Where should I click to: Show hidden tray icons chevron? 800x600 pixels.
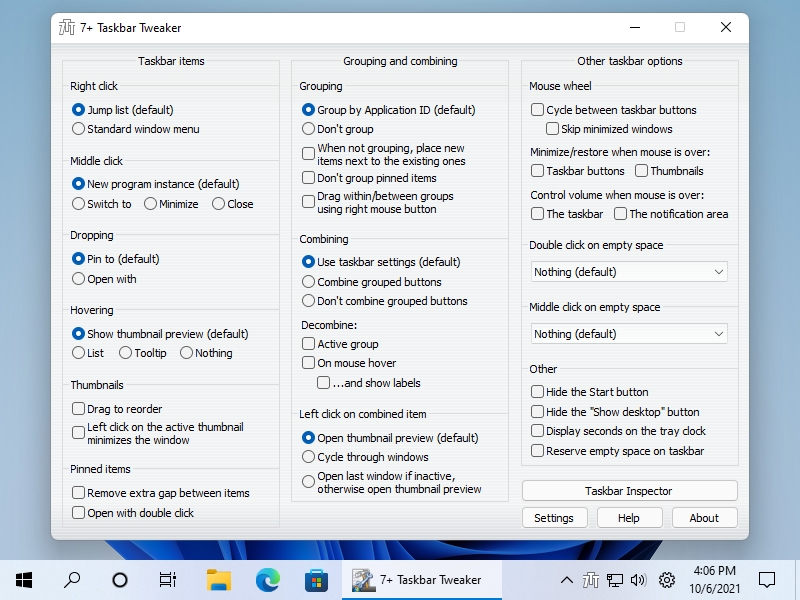(x=566, y=580)
